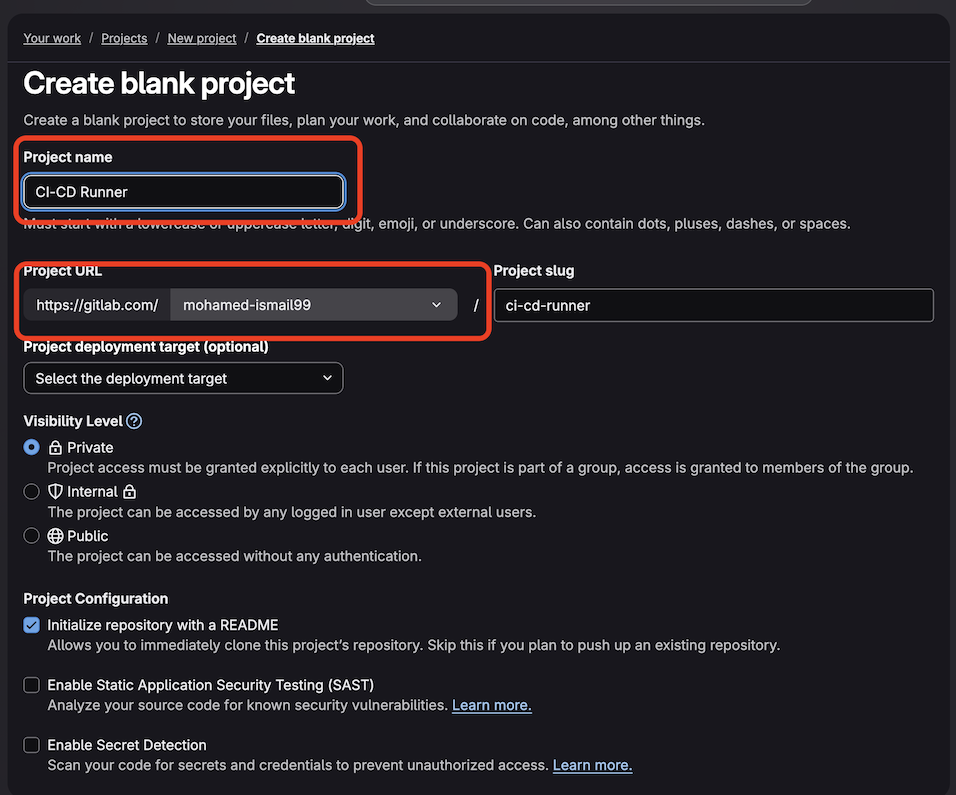Uncheck Initialize repository with a README
The height and width of the screenshot is (795, 956).
click(x=31, y=624)
